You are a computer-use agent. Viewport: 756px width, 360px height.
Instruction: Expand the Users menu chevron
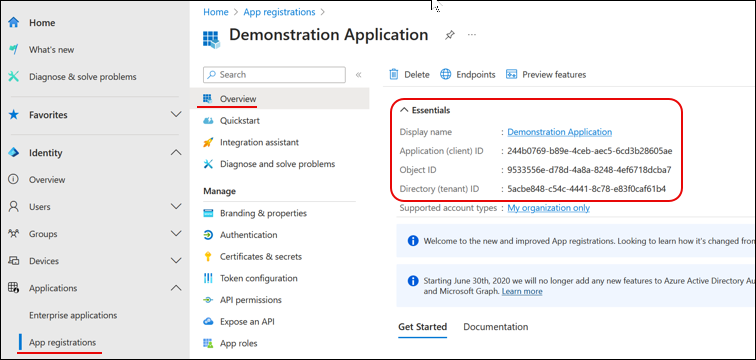pyautogui.click(x=176, y=207)
